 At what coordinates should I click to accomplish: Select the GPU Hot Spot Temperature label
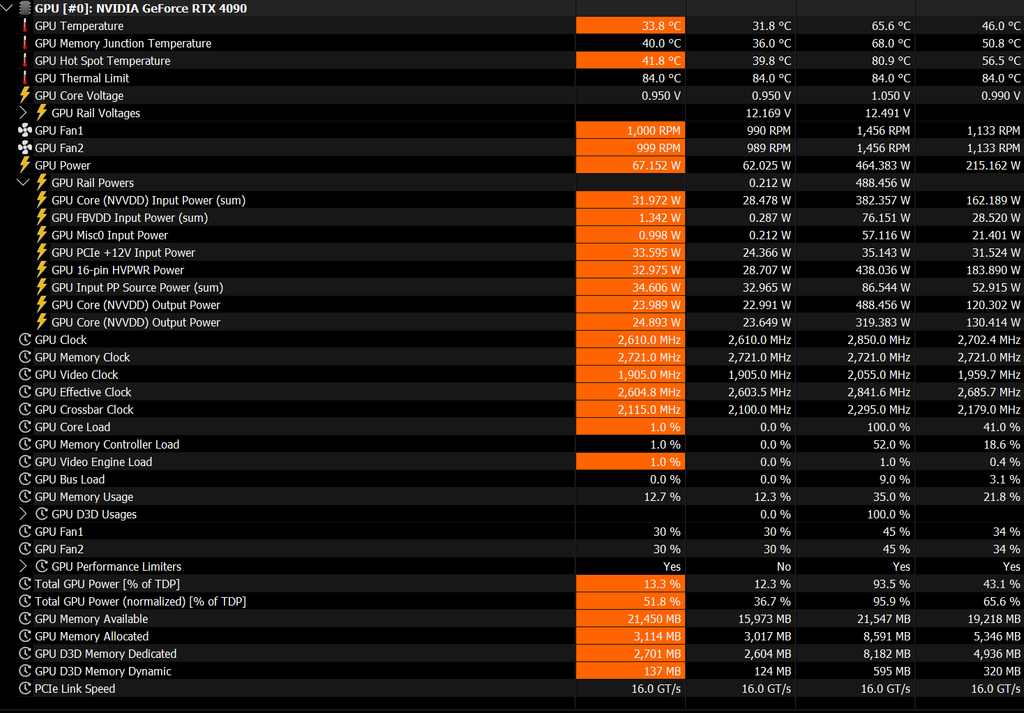point(103,61)
